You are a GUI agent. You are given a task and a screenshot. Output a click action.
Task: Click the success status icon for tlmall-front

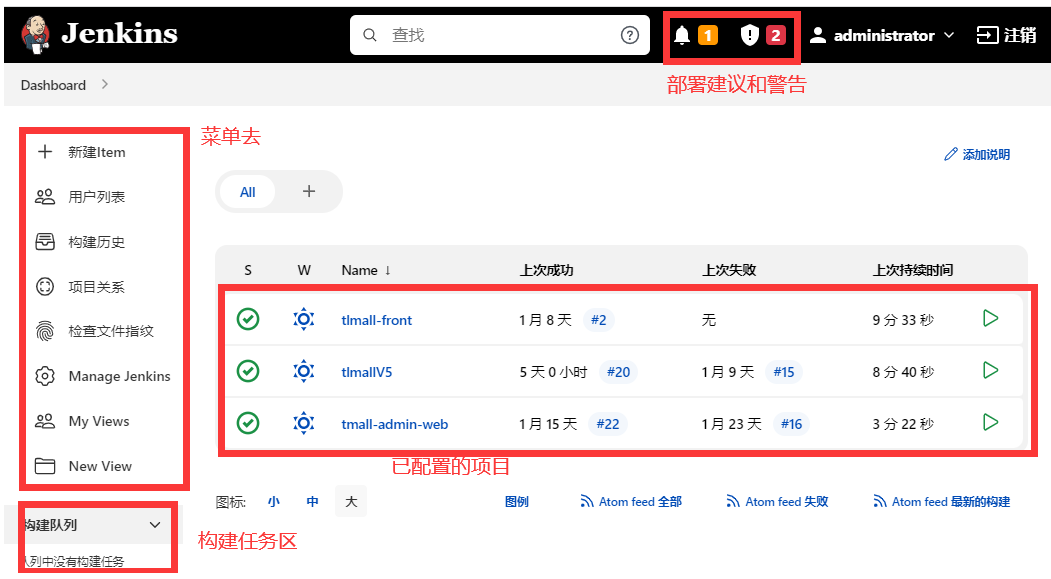coord(248,319)
